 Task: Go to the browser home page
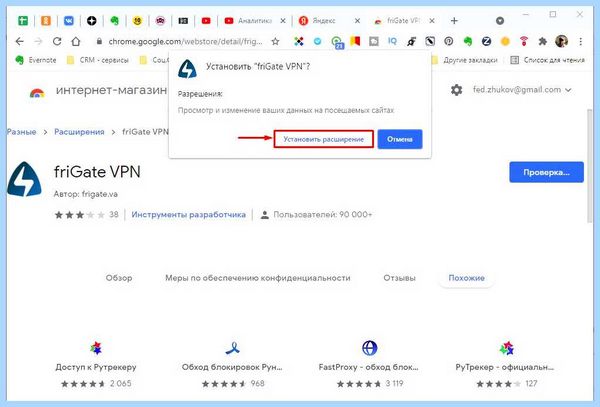(x=76, y=41)
